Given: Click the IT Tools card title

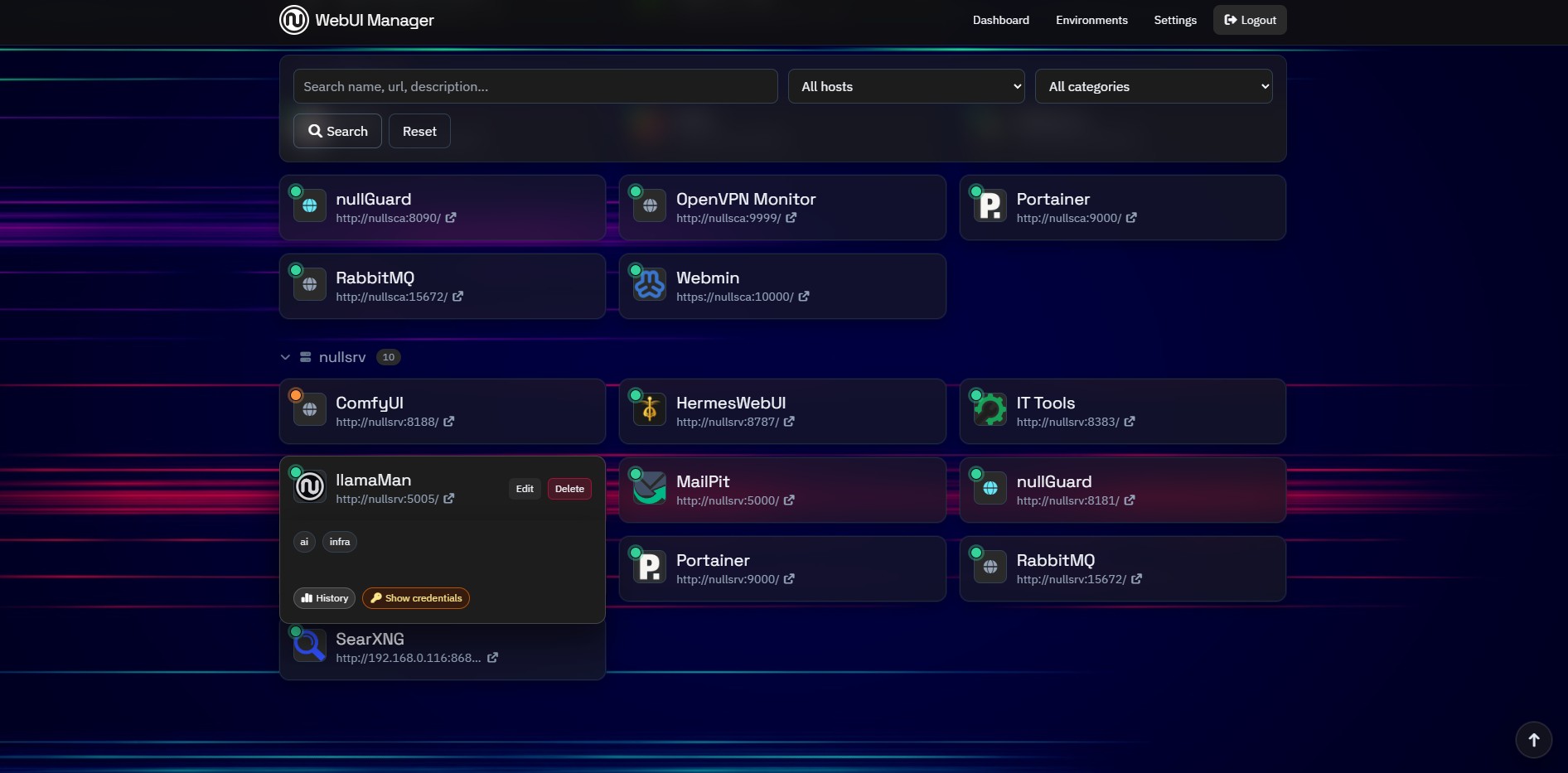Looking at the screenshot, I should point(1046,403).
